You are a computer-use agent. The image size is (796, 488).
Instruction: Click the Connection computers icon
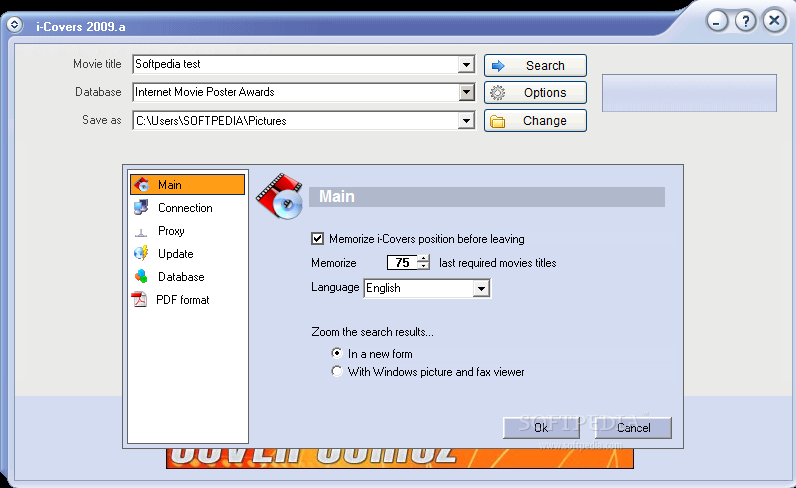tap(141, 207)
